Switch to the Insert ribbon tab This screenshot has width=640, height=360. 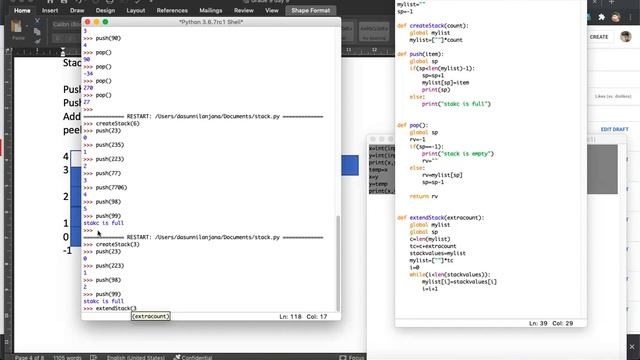click(50, 11)
